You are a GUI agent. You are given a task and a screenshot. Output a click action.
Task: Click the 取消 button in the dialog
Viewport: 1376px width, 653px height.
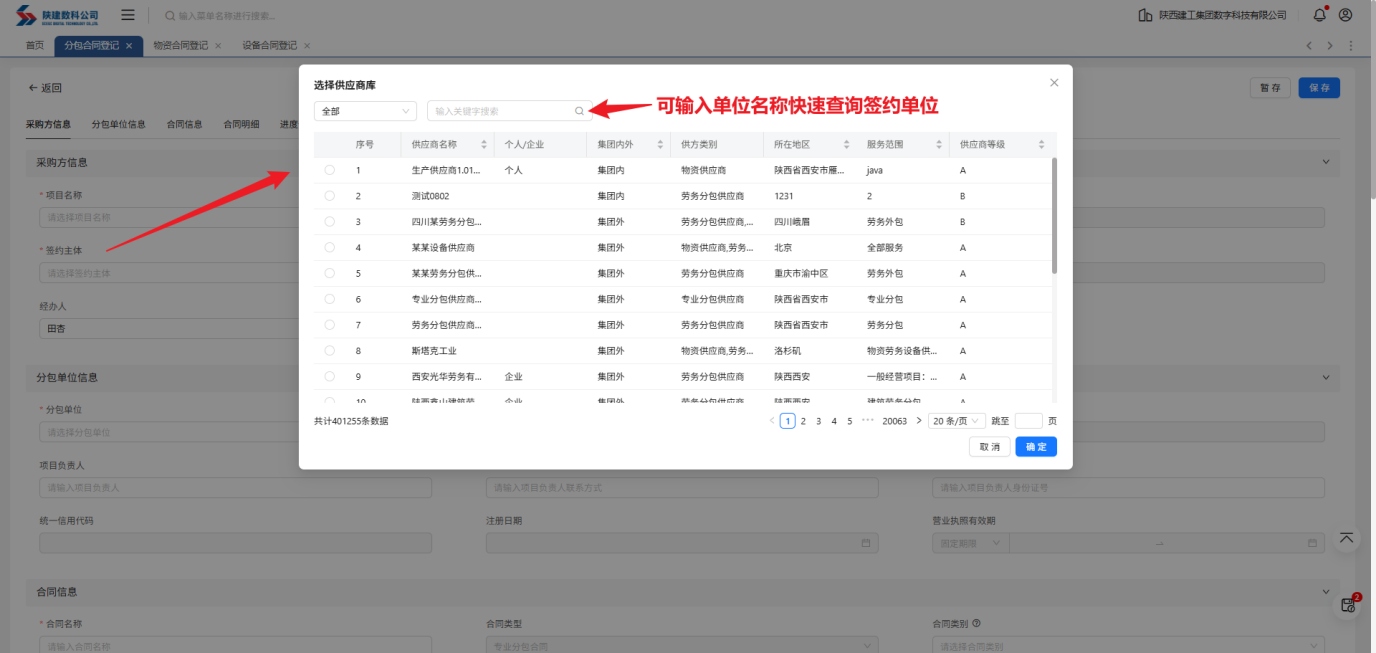tap(989, 447)
